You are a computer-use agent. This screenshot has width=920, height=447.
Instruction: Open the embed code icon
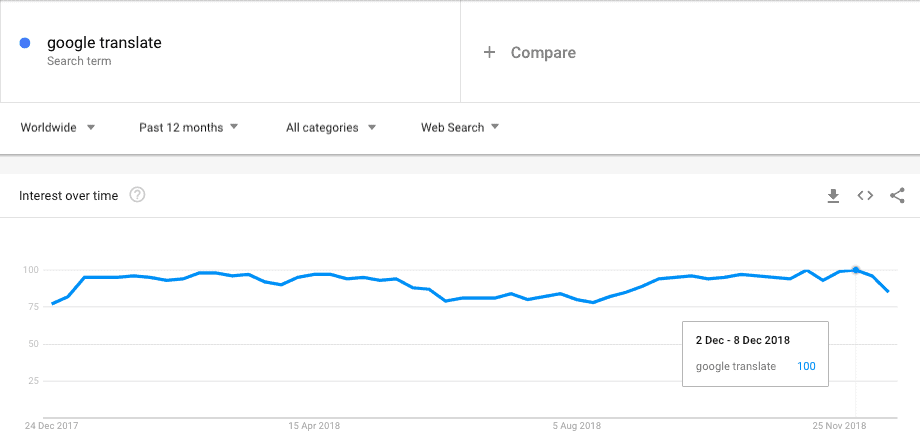865,195
